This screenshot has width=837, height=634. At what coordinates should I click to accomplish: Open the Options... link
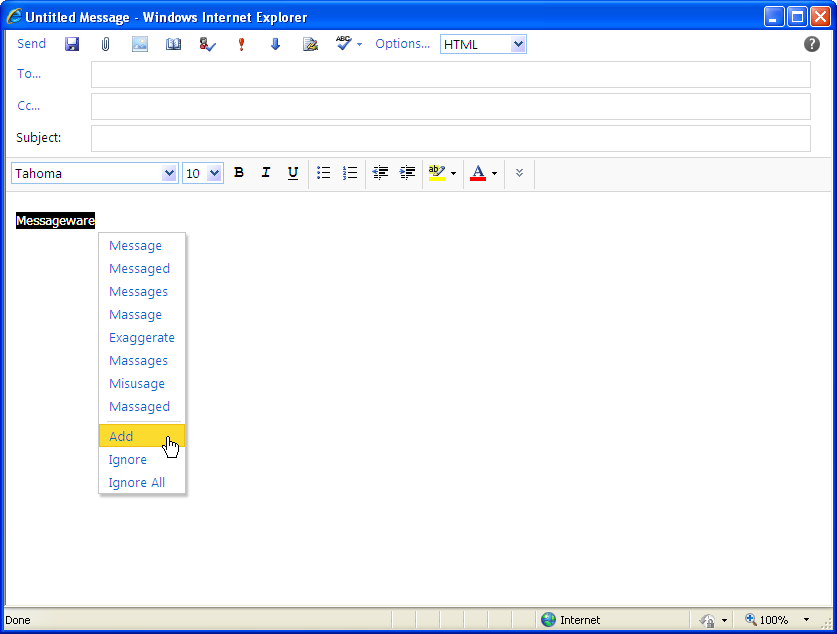(402, 44)
